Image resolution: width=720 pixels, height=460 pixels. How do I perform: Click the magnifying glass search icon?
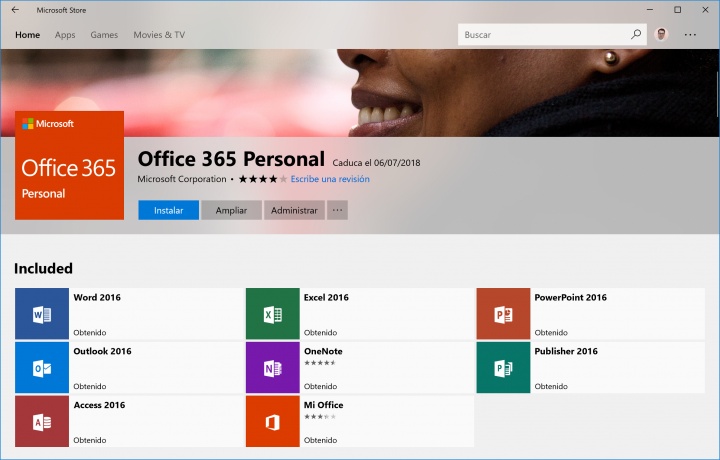[636, 34]
